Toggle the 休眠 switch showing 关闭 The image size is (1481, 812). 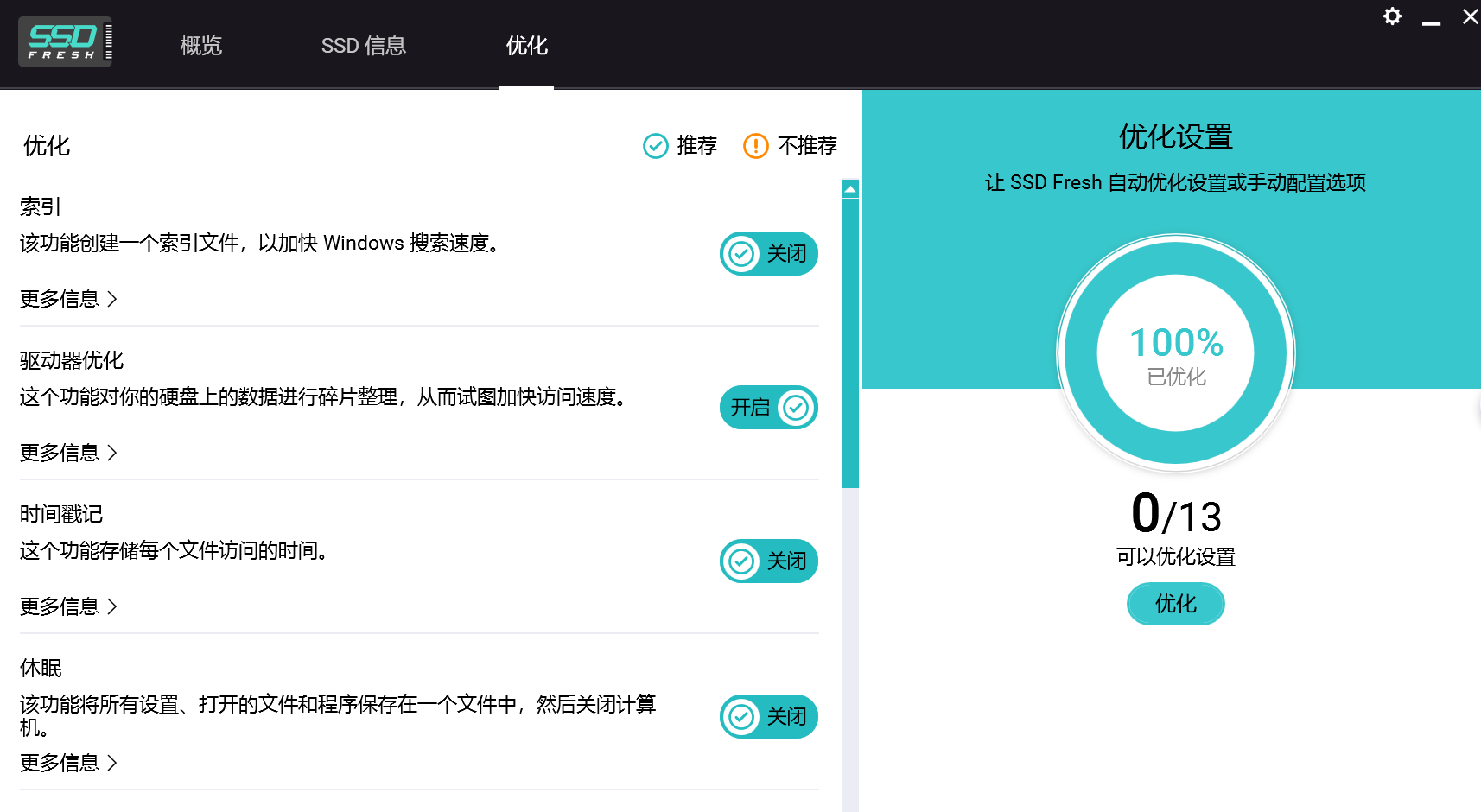click(769, 717)
